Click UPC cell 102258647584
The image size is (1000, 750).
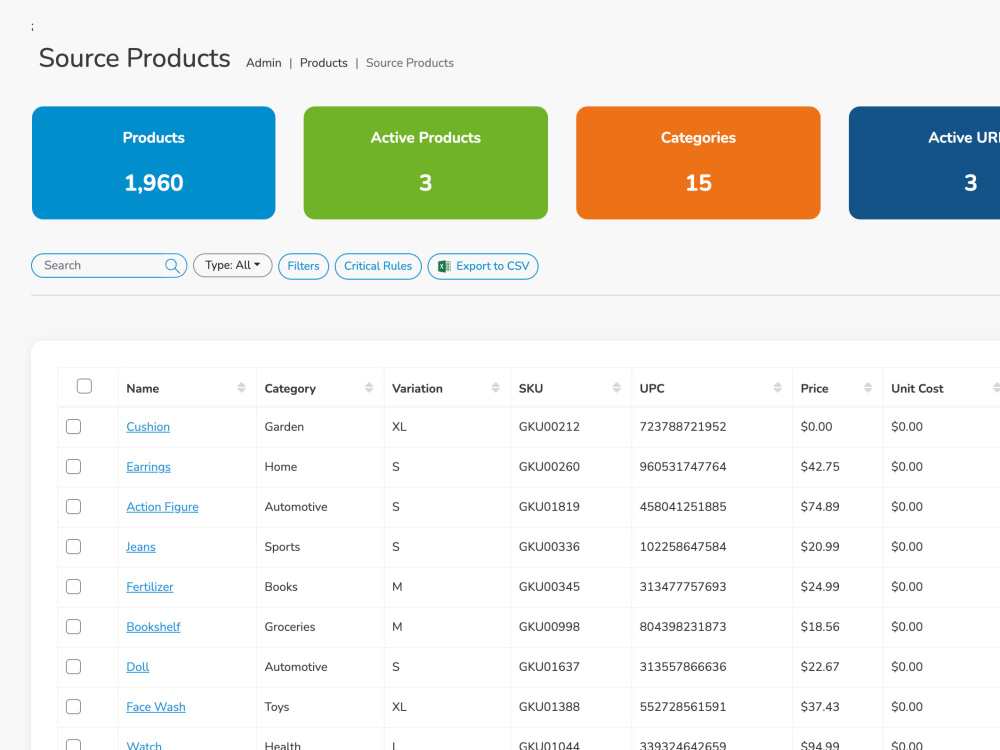pos(683,547)
